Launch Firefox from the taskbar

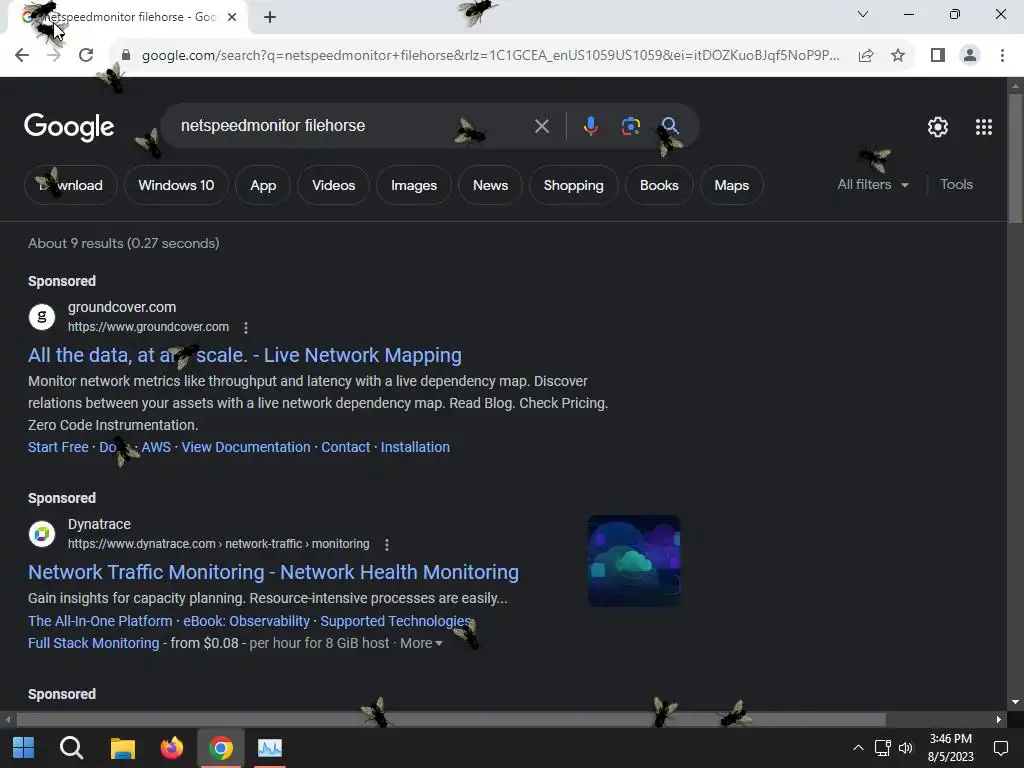coord(172,748)
